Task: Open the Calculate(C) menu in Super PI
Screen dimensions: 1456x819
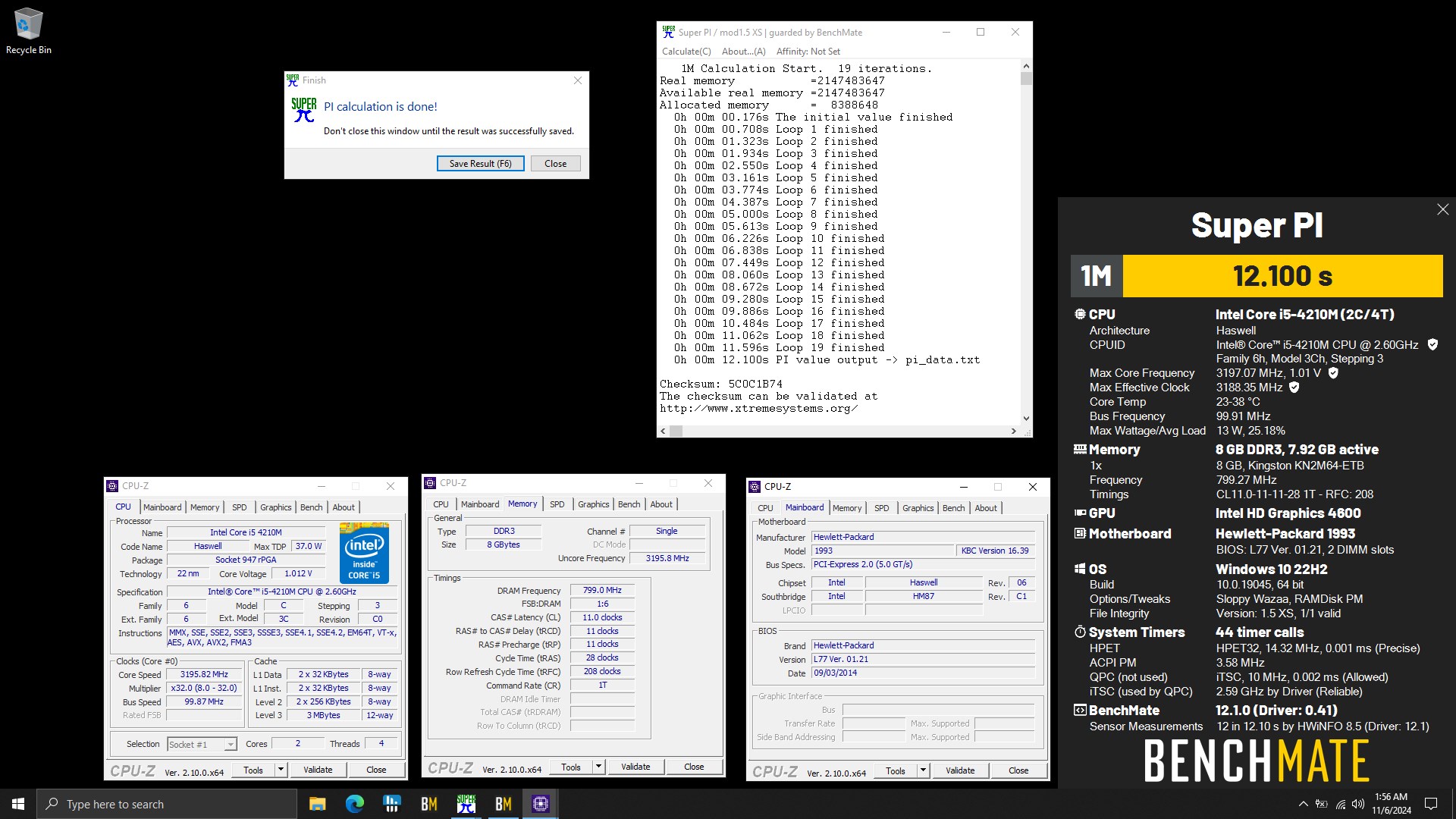Action: click(x=686, y=52)
